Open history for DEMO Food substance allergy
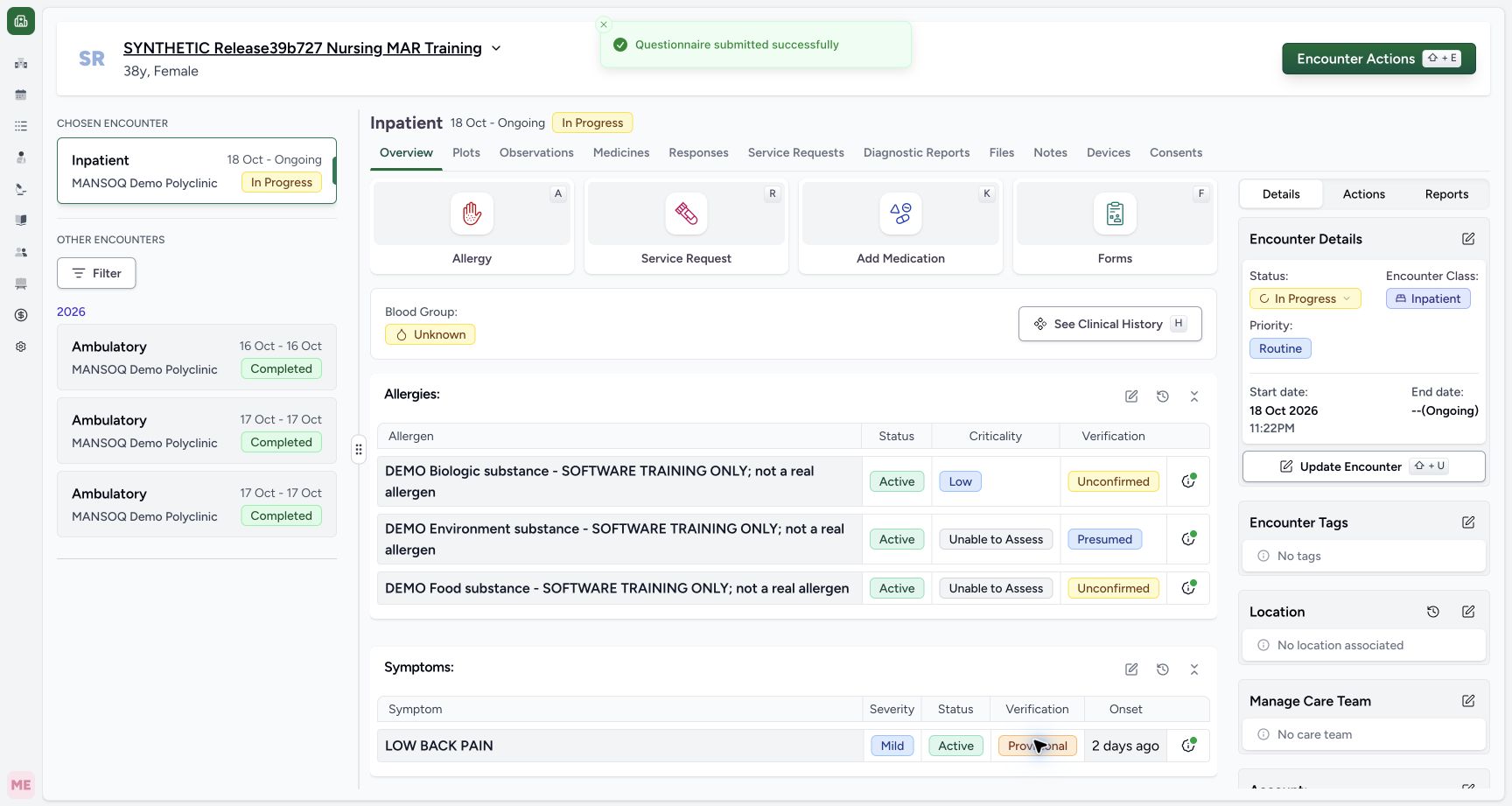1512x806 pixels. tap(1188, 588)
